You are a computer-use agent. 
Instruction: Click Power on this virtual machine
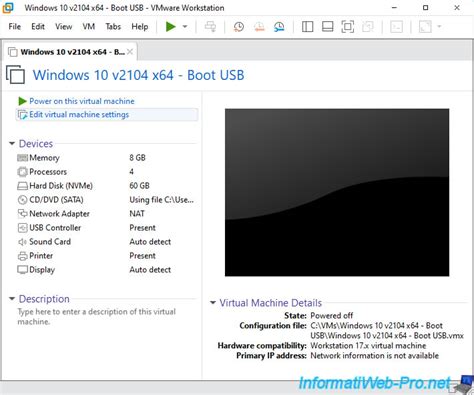[x=82, y=101]
